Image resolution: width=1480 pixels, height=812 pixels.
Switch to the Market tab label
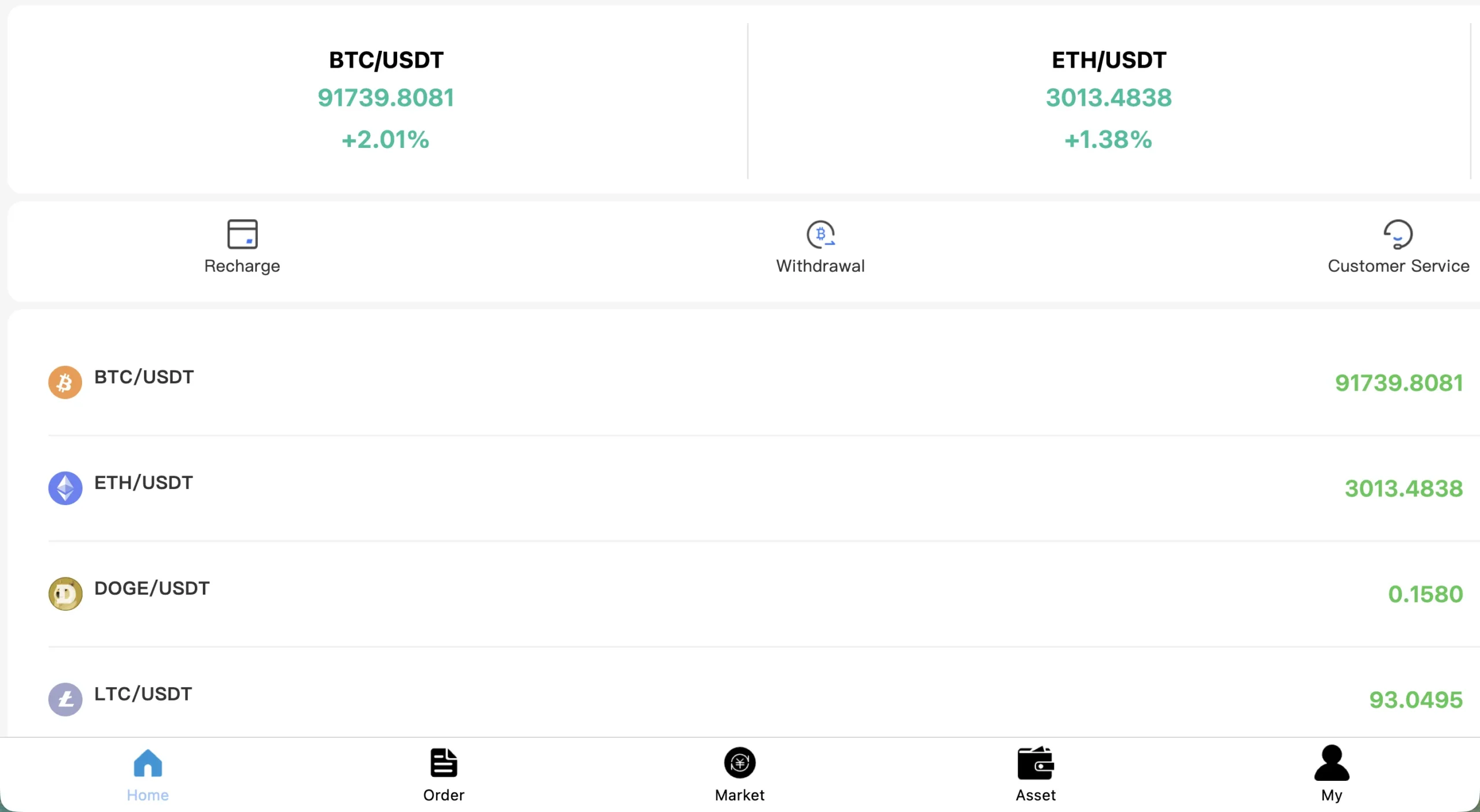pos(740,795)
